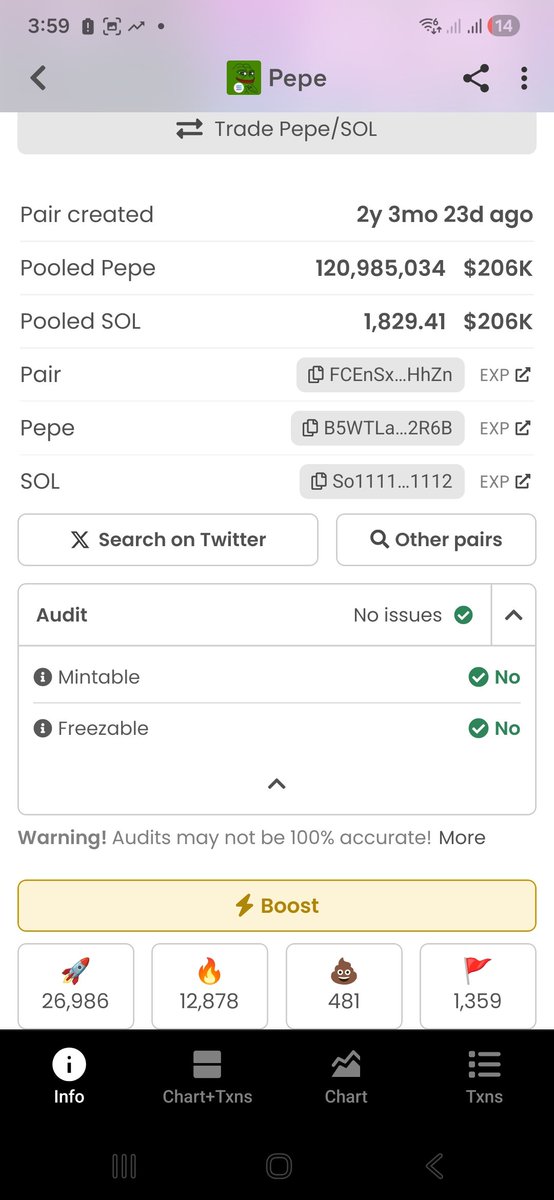Click Other pairs button
Screen dimensions: 554x1200
[436, 540]
